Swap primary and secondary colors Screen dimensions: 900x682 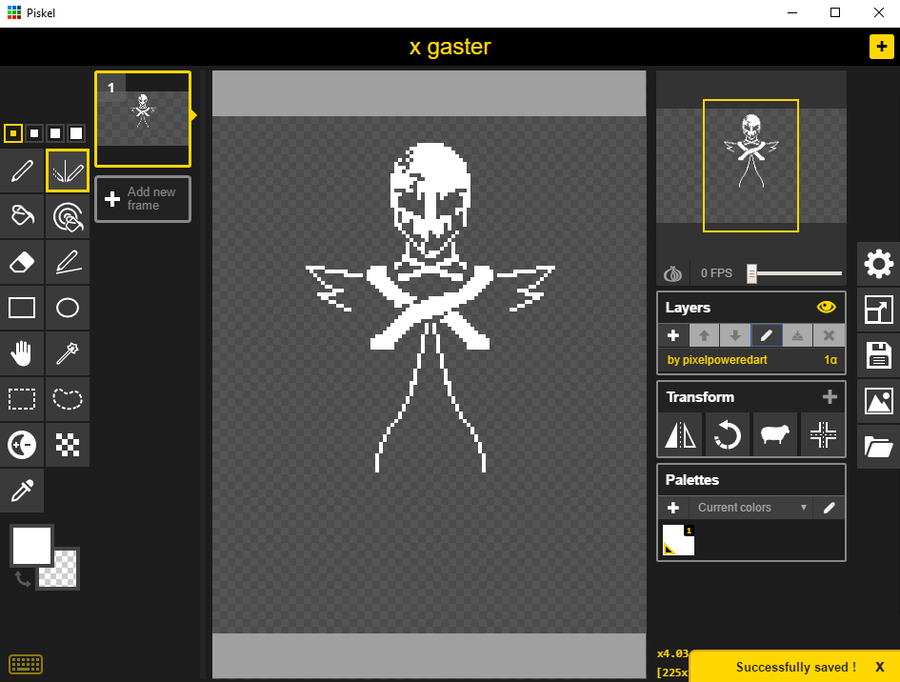(x=22, y=579)
